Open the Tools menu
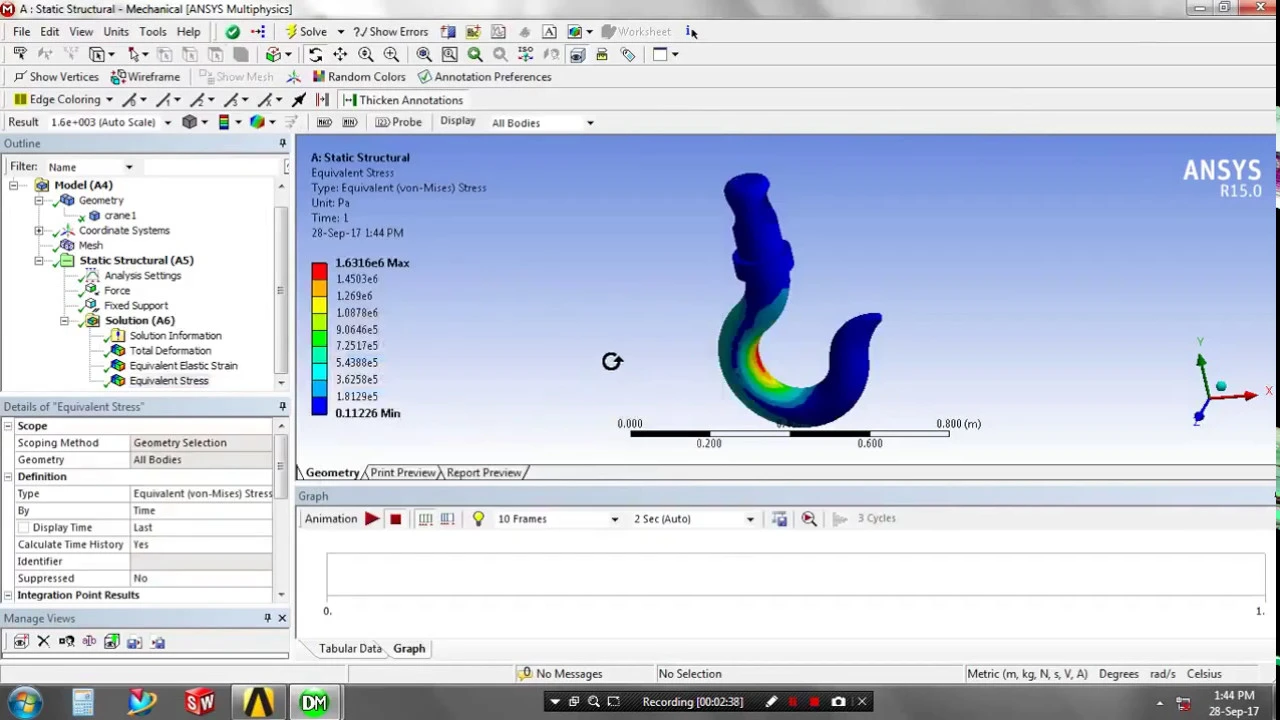The image size is (1280, 720). click(152, 32)
